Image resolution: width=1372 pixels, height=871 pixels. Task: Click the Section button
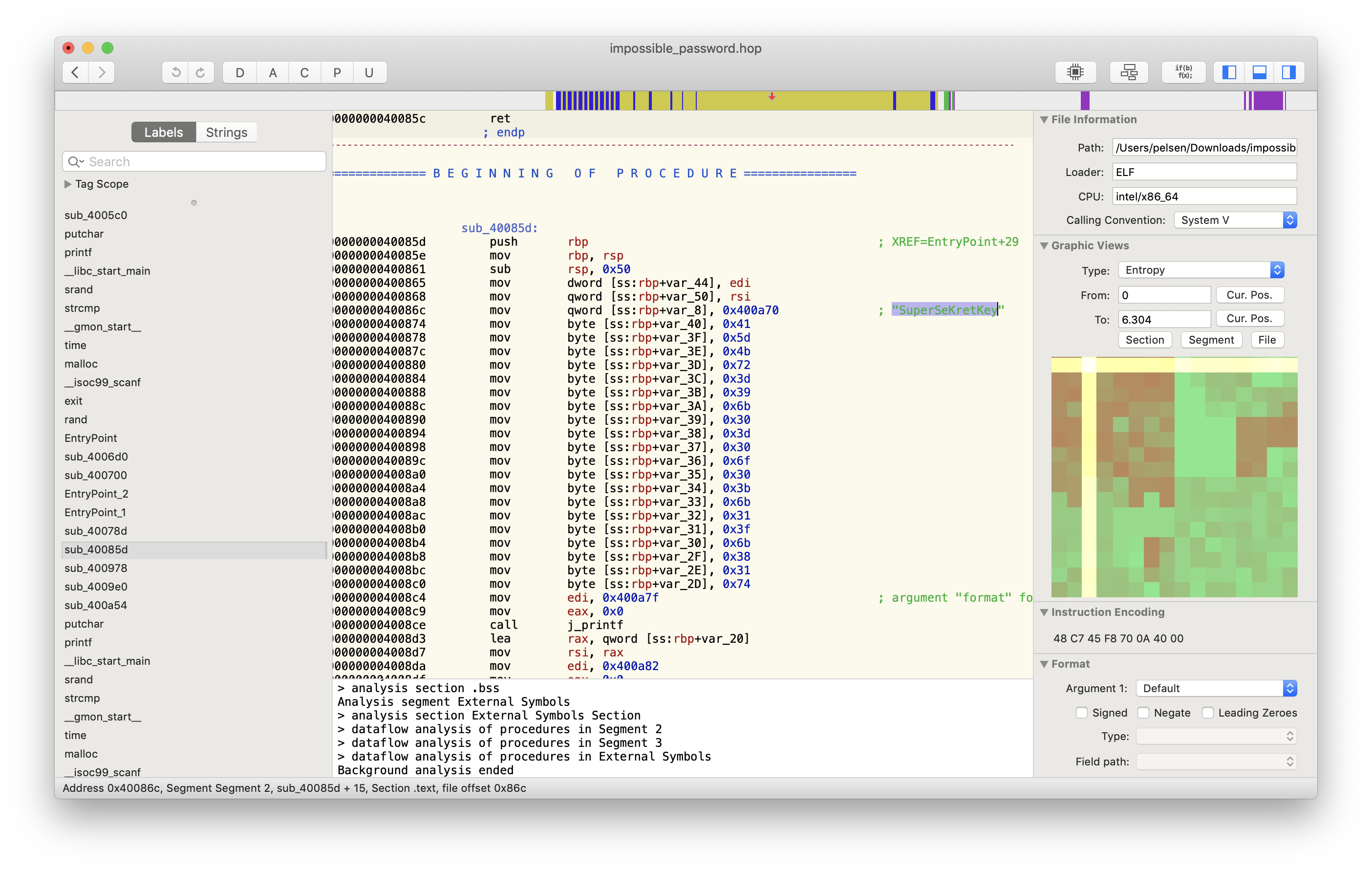tap(1144, 340)
